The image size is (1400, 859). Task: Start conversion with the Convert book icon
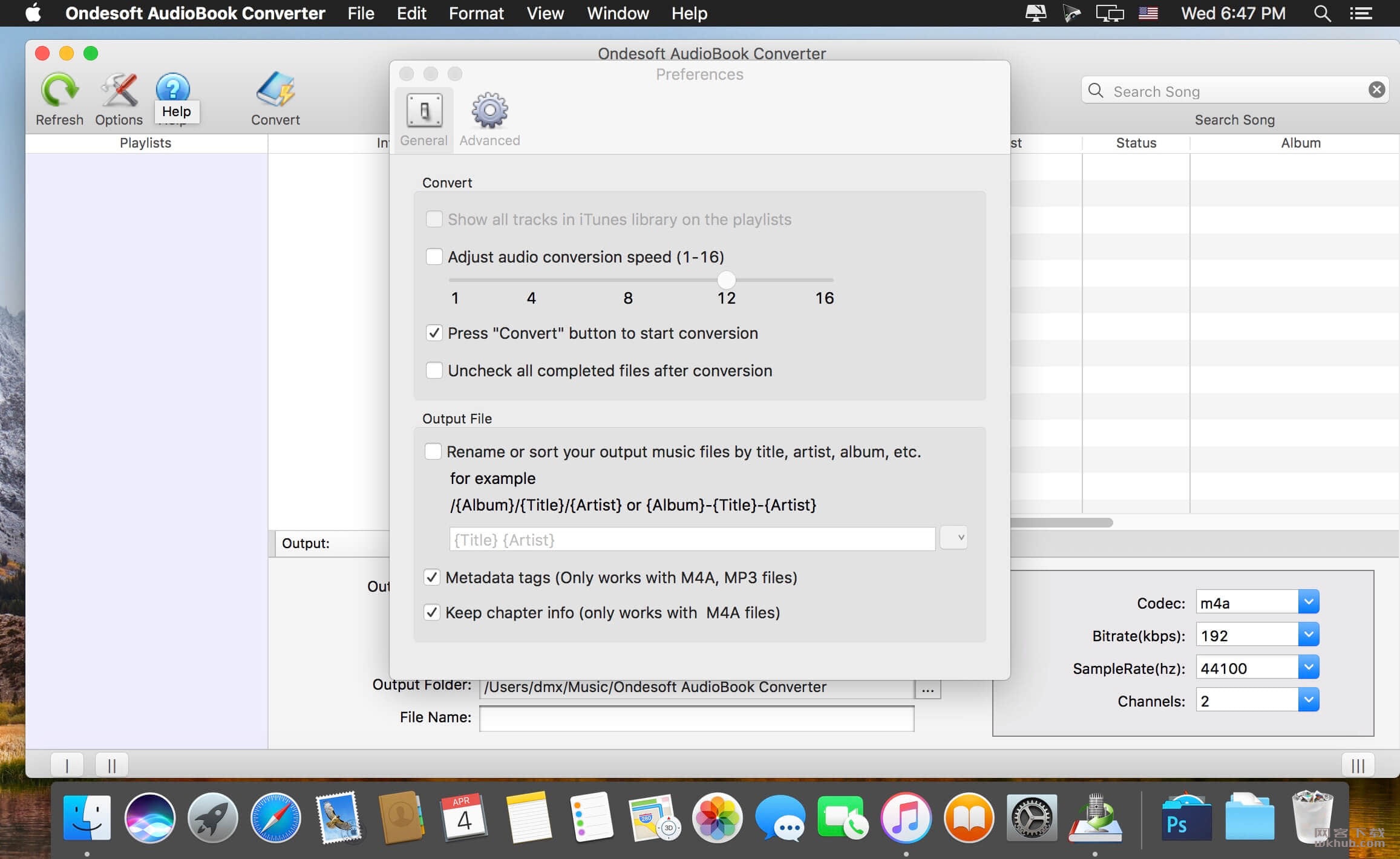pos(275,90)
